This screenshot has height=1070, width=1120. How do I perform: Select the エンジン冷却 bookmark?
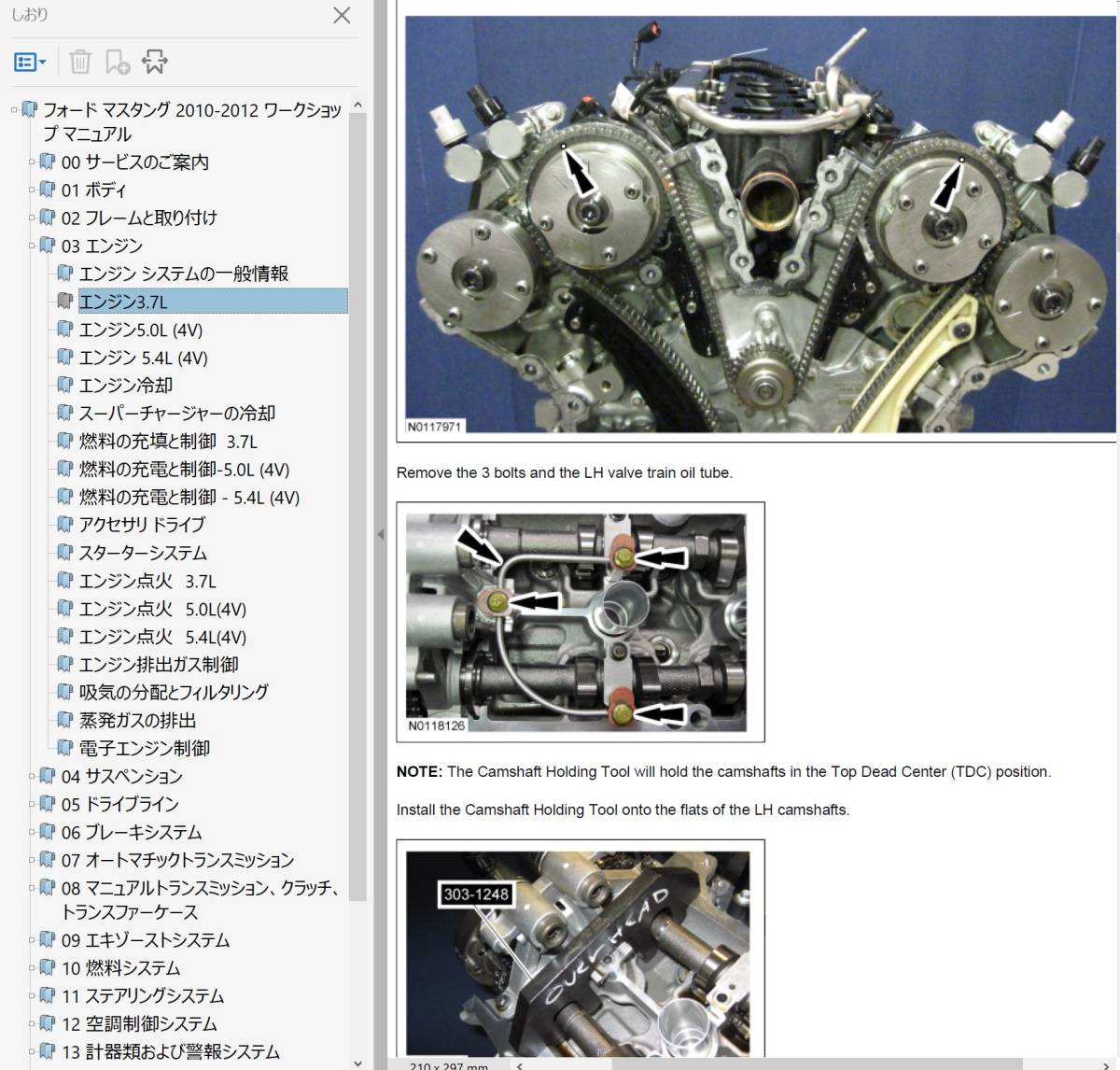coord(125,386)
